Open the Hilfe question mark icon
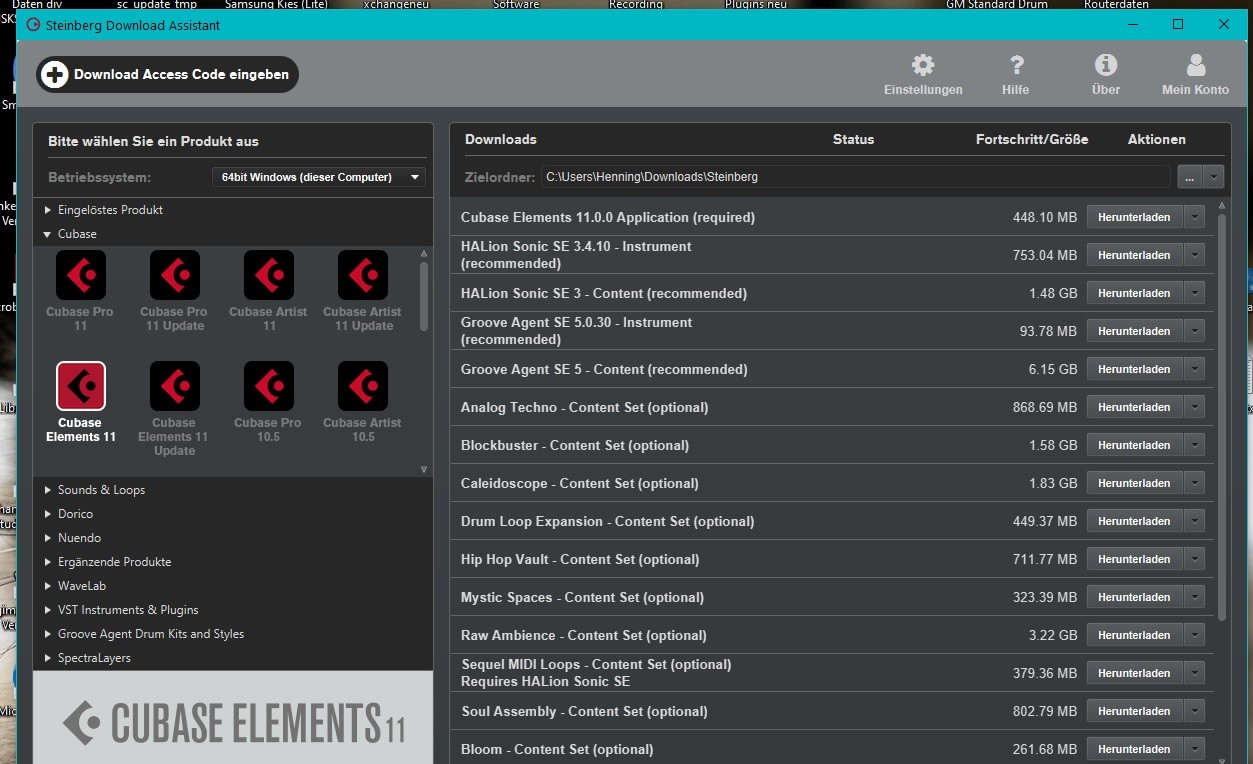The width and height of the screenshot is (1253, 764). click(x=1016, y=66)
